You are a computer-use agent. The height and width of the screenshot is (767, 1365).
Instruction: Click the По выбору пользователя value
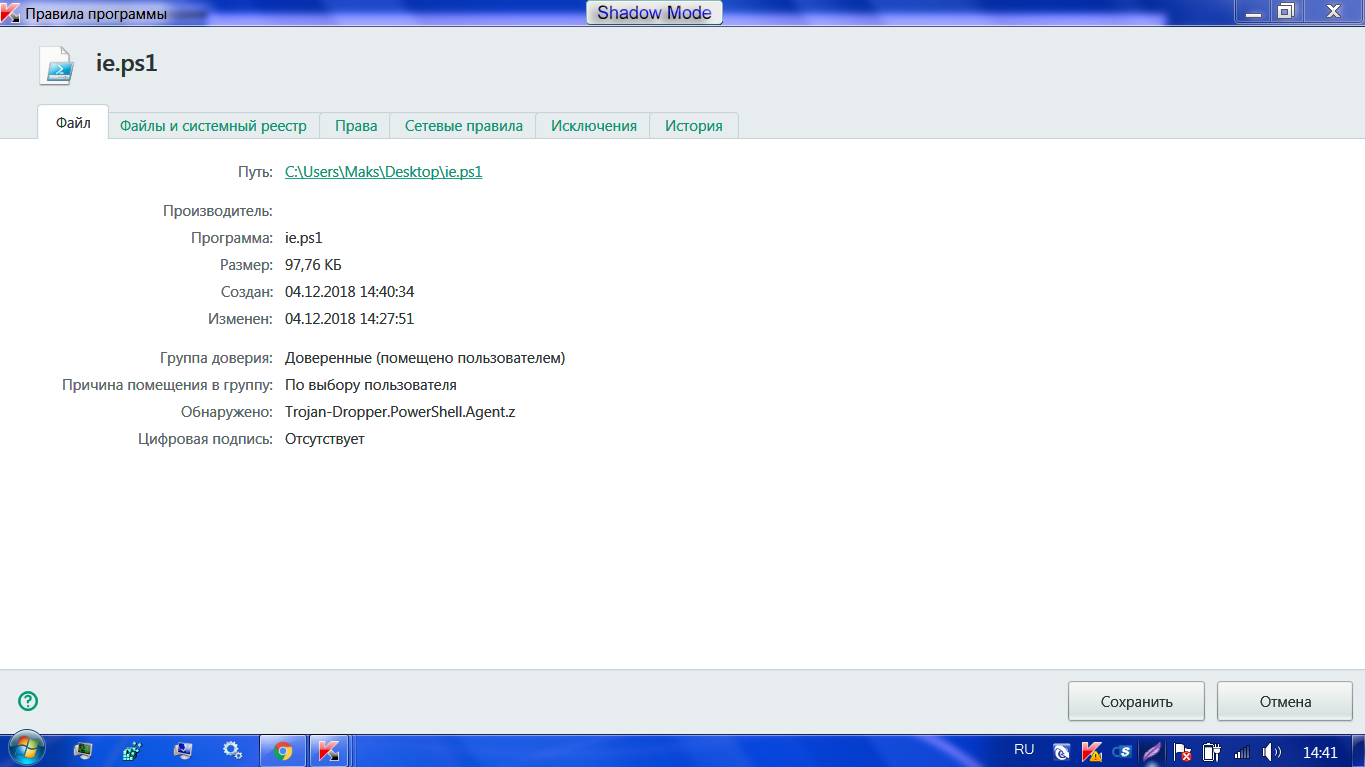point(370,385)
